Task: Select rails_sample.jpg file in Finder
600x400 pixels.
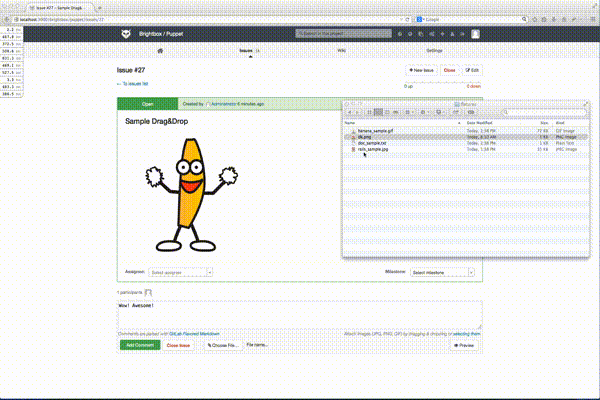Action: coord(374,149)
